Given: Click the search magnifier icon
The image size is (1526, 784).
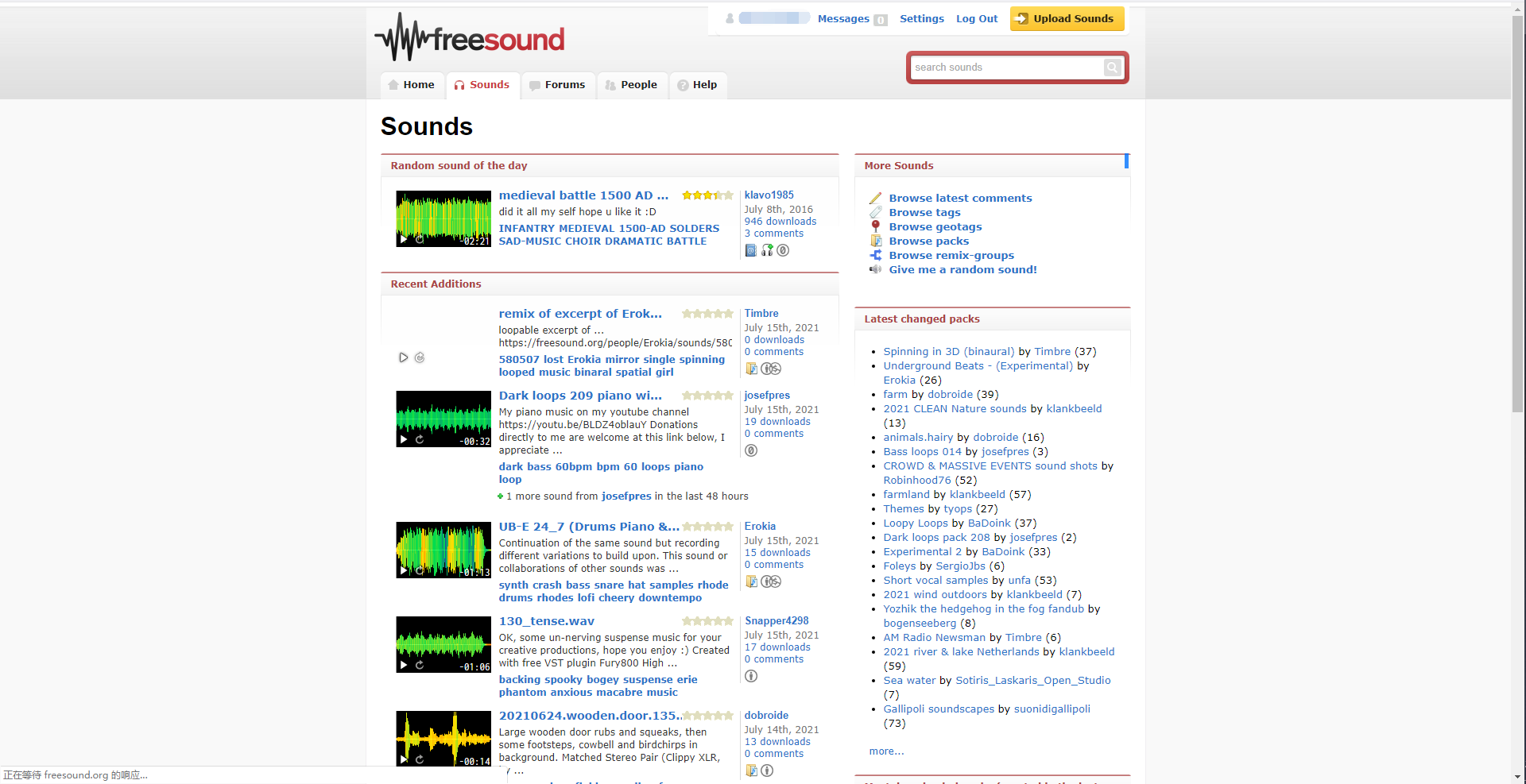Looking at the screenshot, I should point(1112,68).
